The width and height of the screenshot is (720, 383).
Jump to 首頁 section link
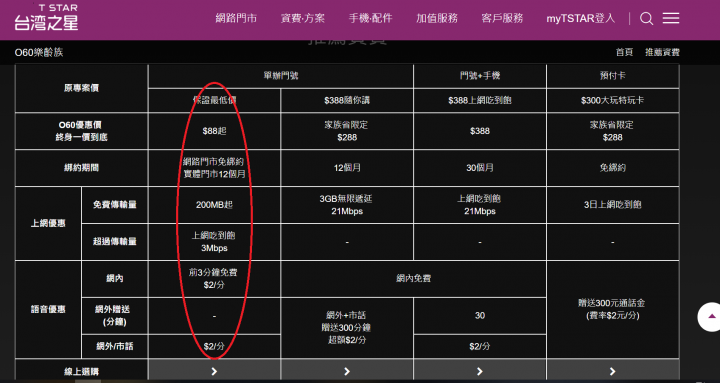(x=624, y=52)
